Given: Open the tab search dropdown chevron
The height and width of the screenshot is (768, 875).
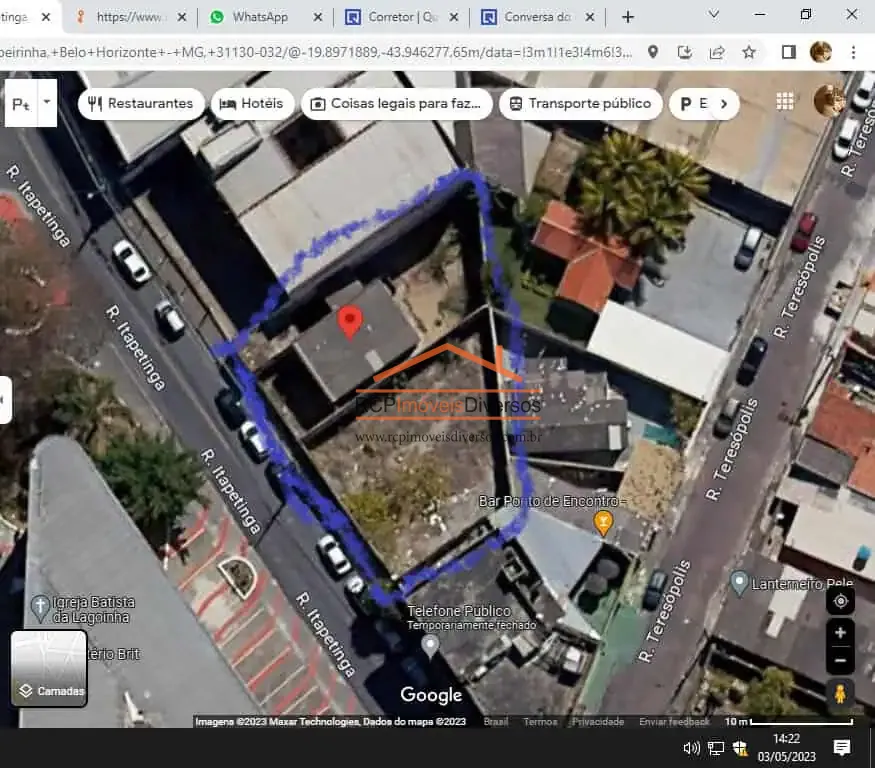Looking at the screenshot, I should coord(713,15).
